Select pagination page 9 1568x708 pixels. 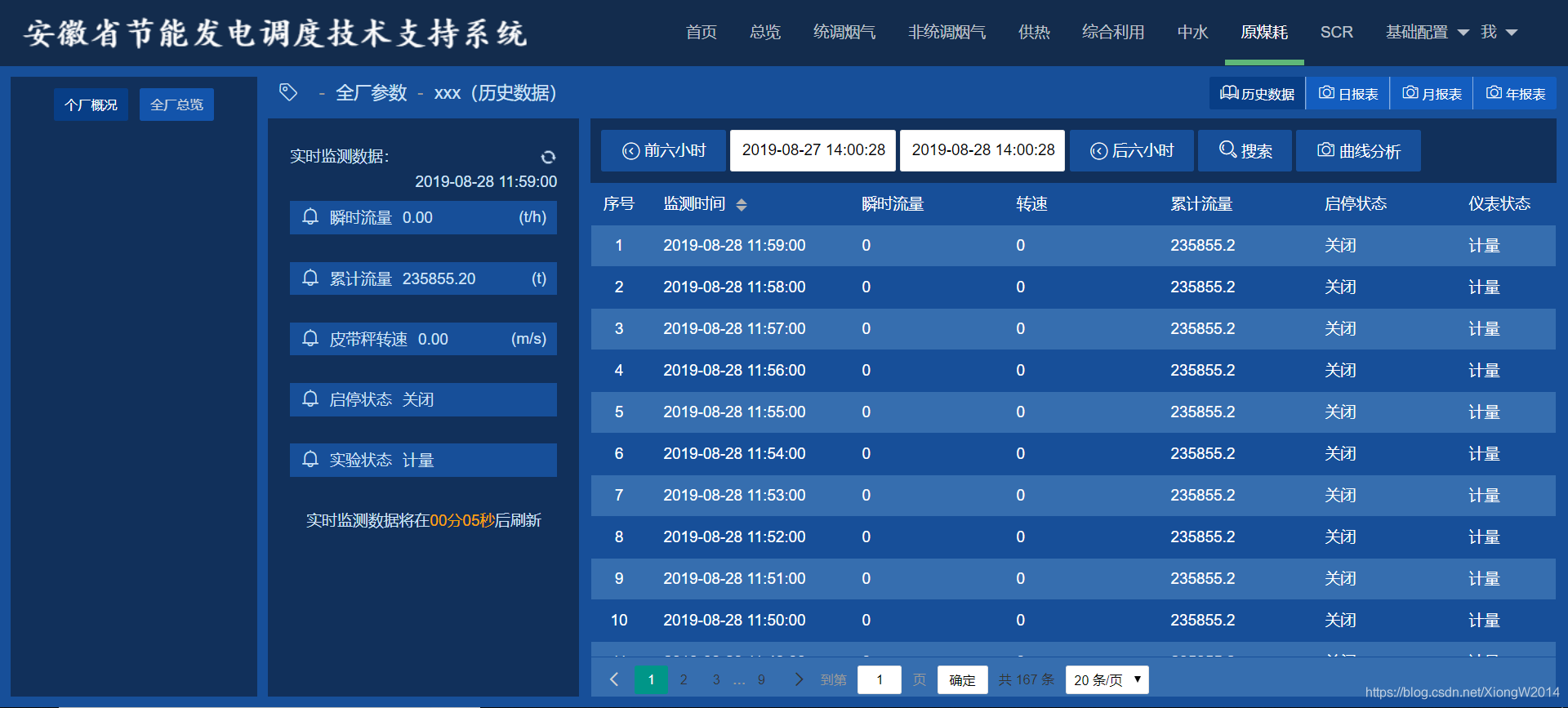point(761,679)
